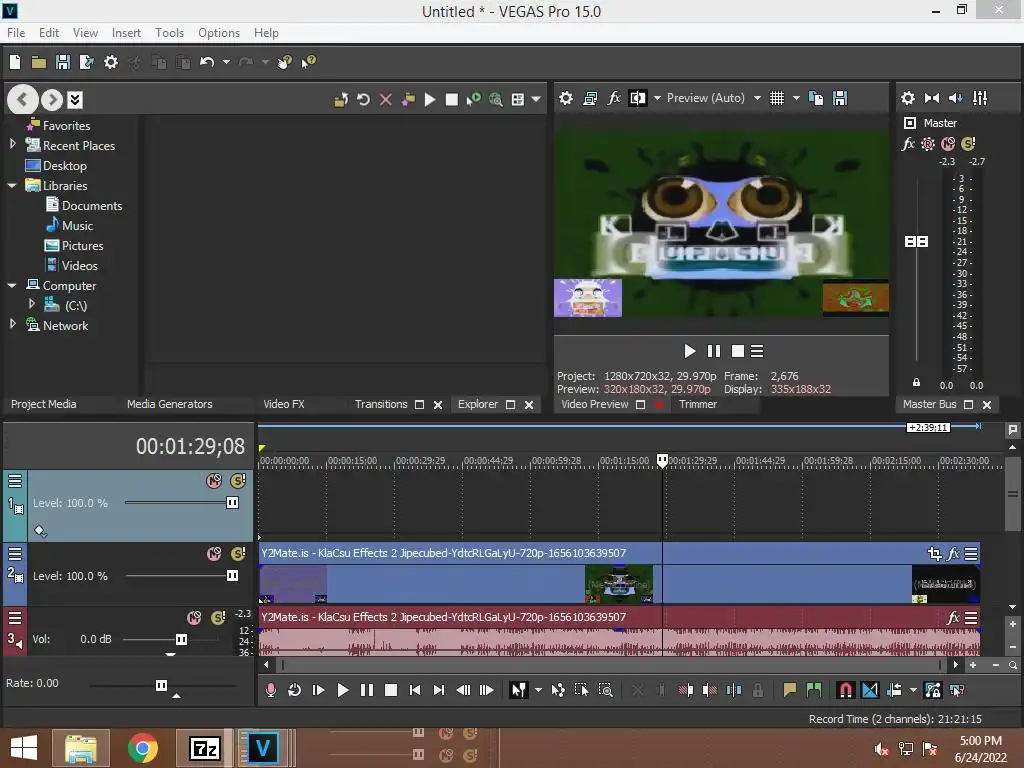This screenshot has height=768, width=1024.
Task: Open the What's This help icon
Action: (308, 62)
